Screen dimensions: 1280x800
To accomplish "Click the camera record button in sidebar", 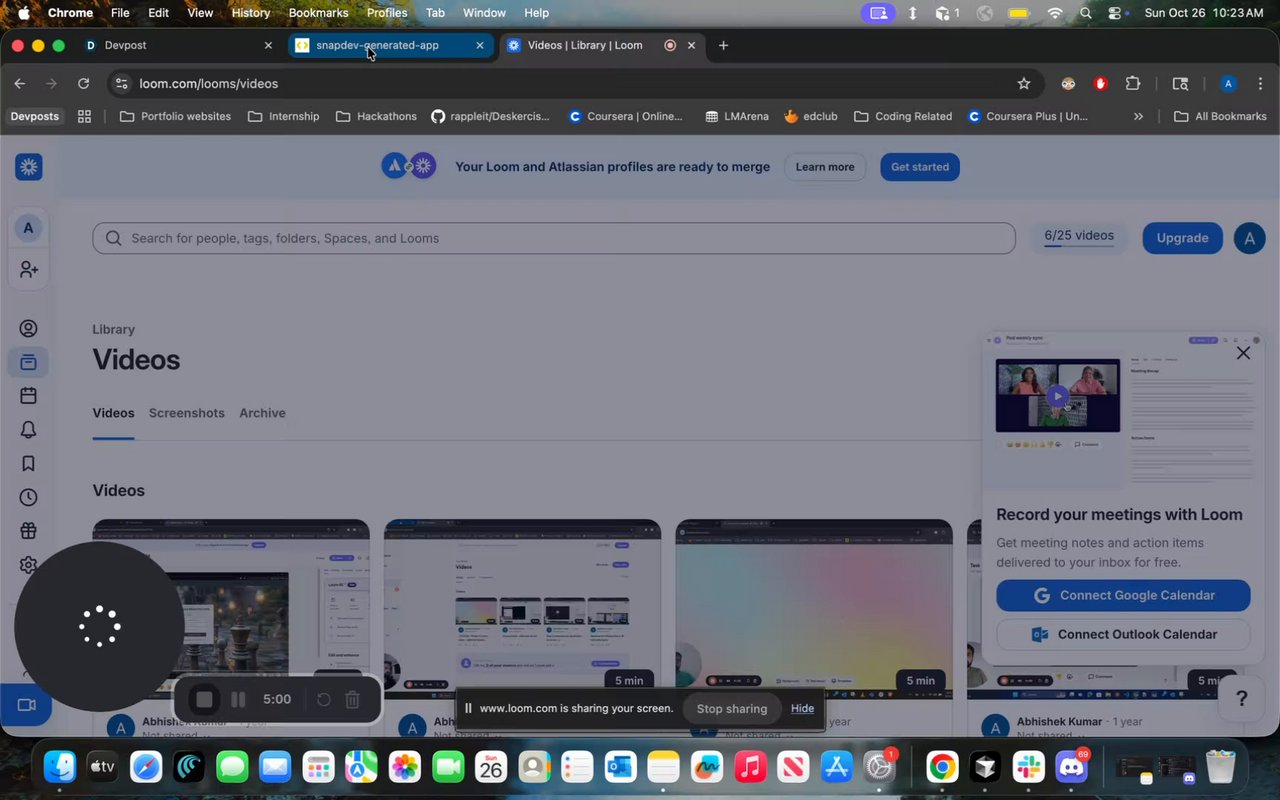I will 27,705.
